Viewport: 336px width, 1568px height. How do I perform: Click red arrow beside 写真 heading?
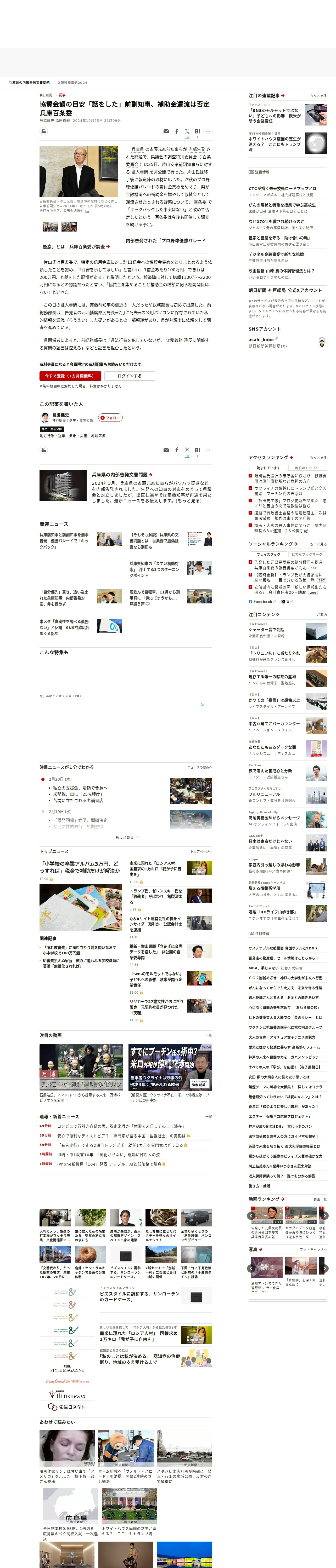[260, 1249]
